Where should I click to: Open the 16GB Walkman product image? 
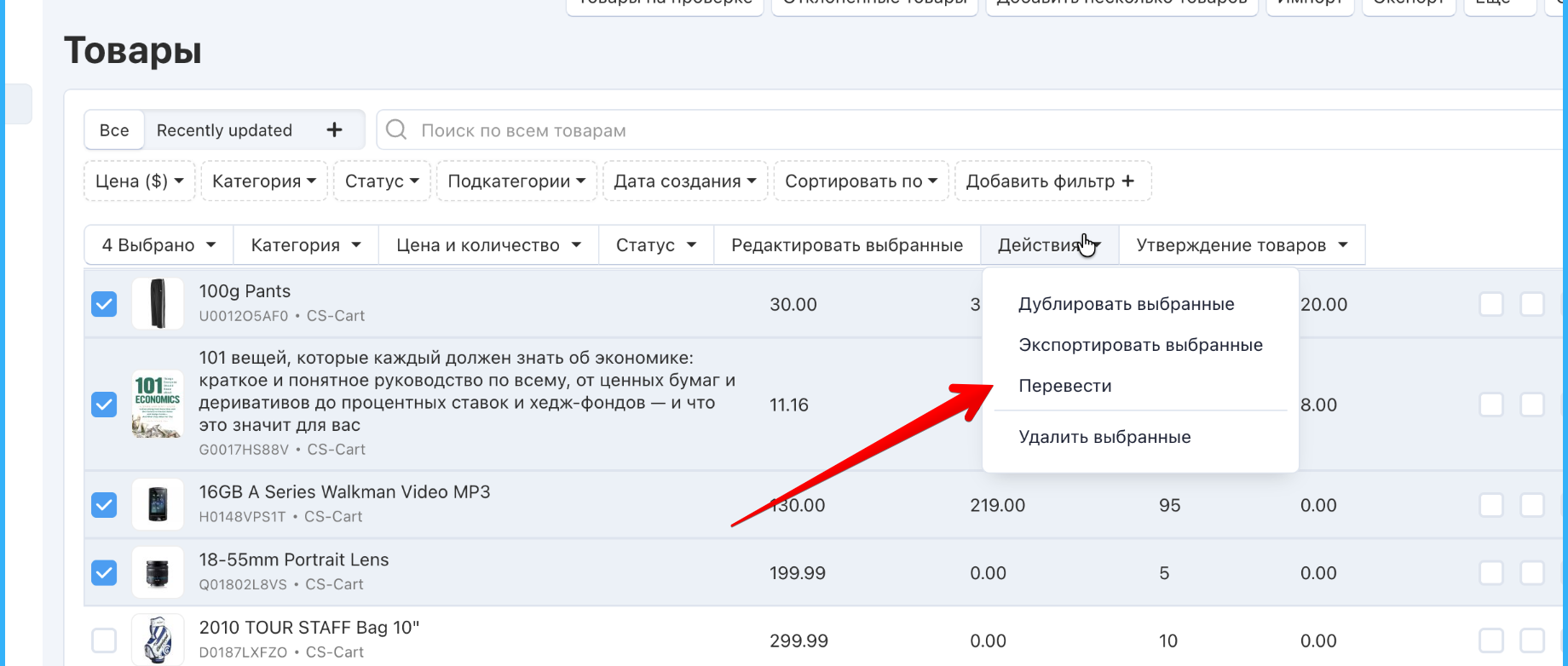click(x=158, y=504)
